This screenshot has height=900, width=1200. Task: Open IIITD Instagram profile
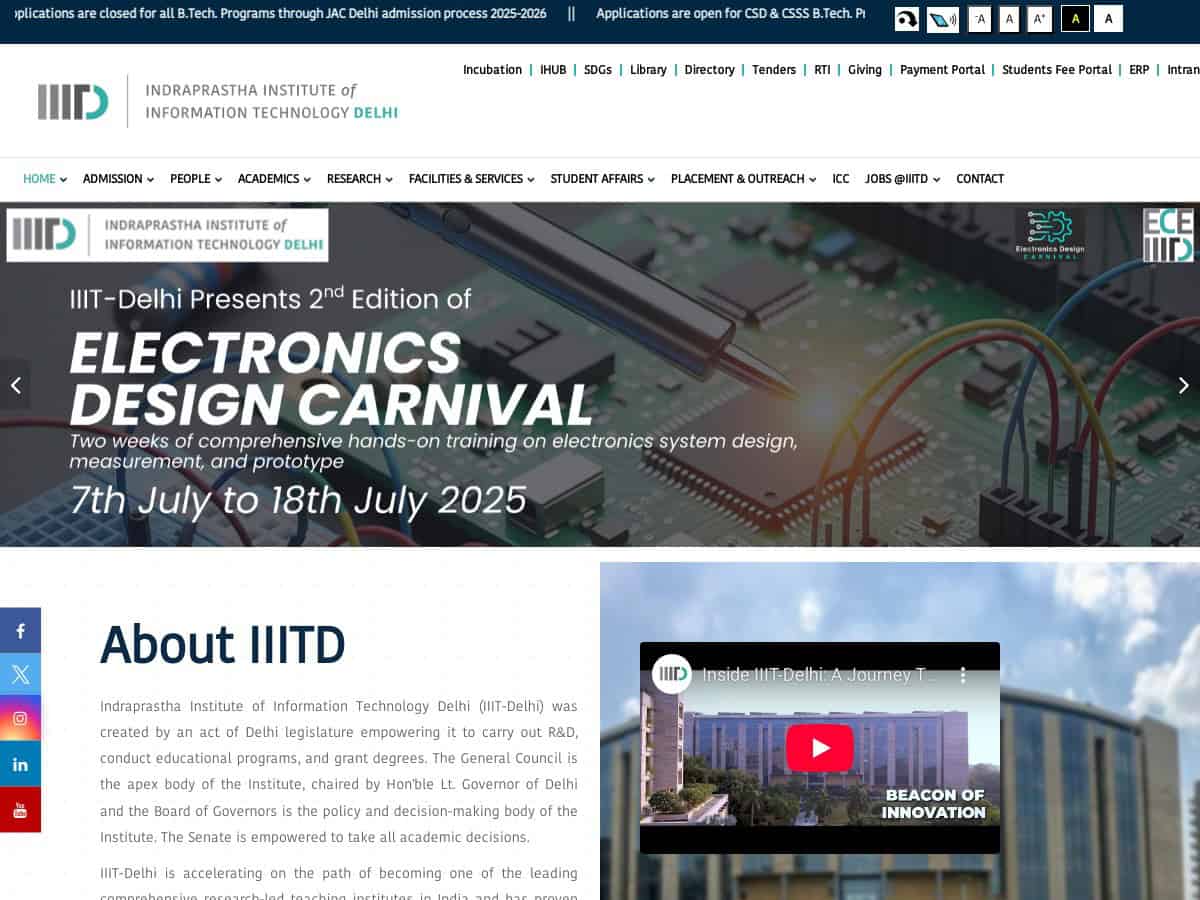(20, 719)
